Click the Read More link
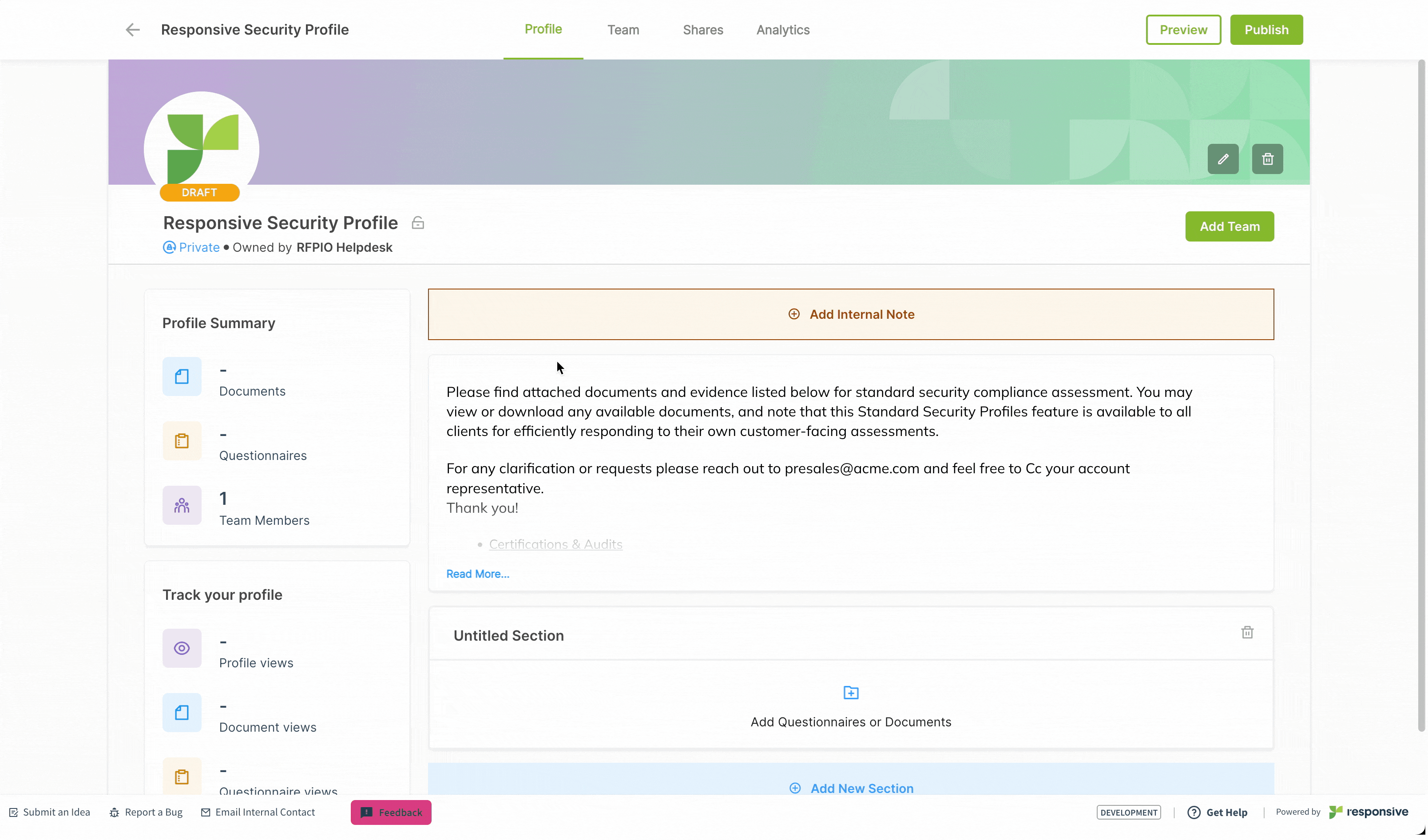 [x=478, y=574]
